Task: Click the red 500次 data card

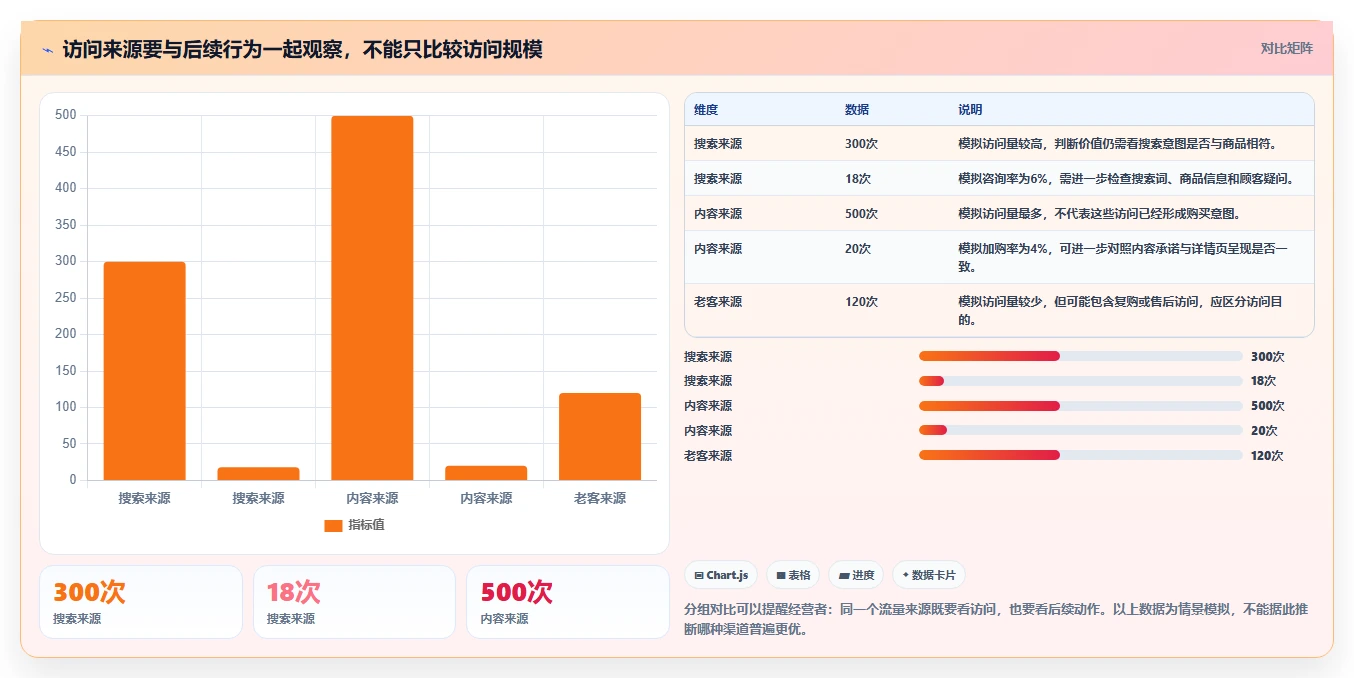Action: point(568,602)
